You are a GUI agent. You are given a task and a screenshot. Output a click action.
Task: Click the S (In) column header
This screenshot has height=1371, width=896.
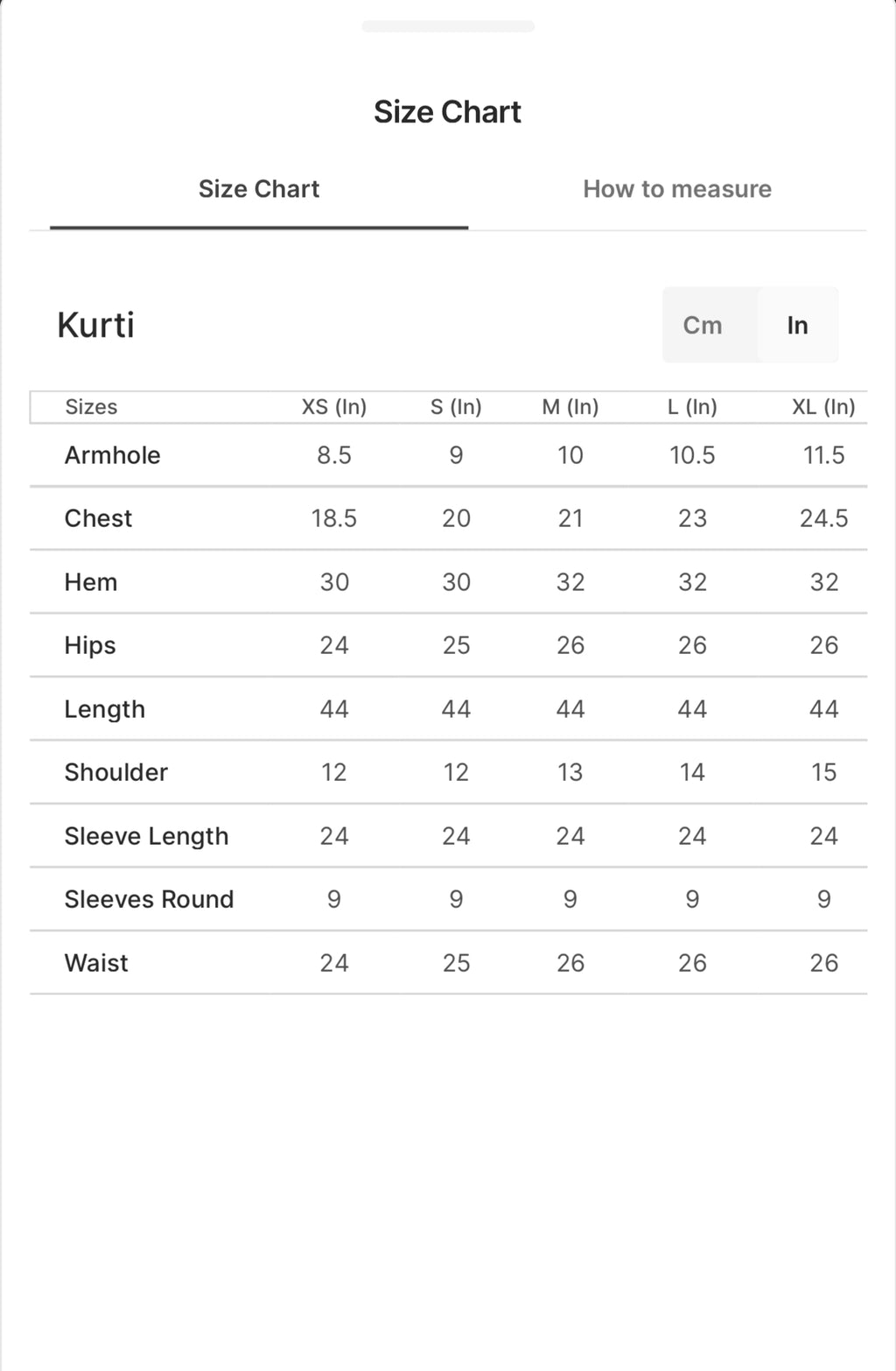(456, 407)
